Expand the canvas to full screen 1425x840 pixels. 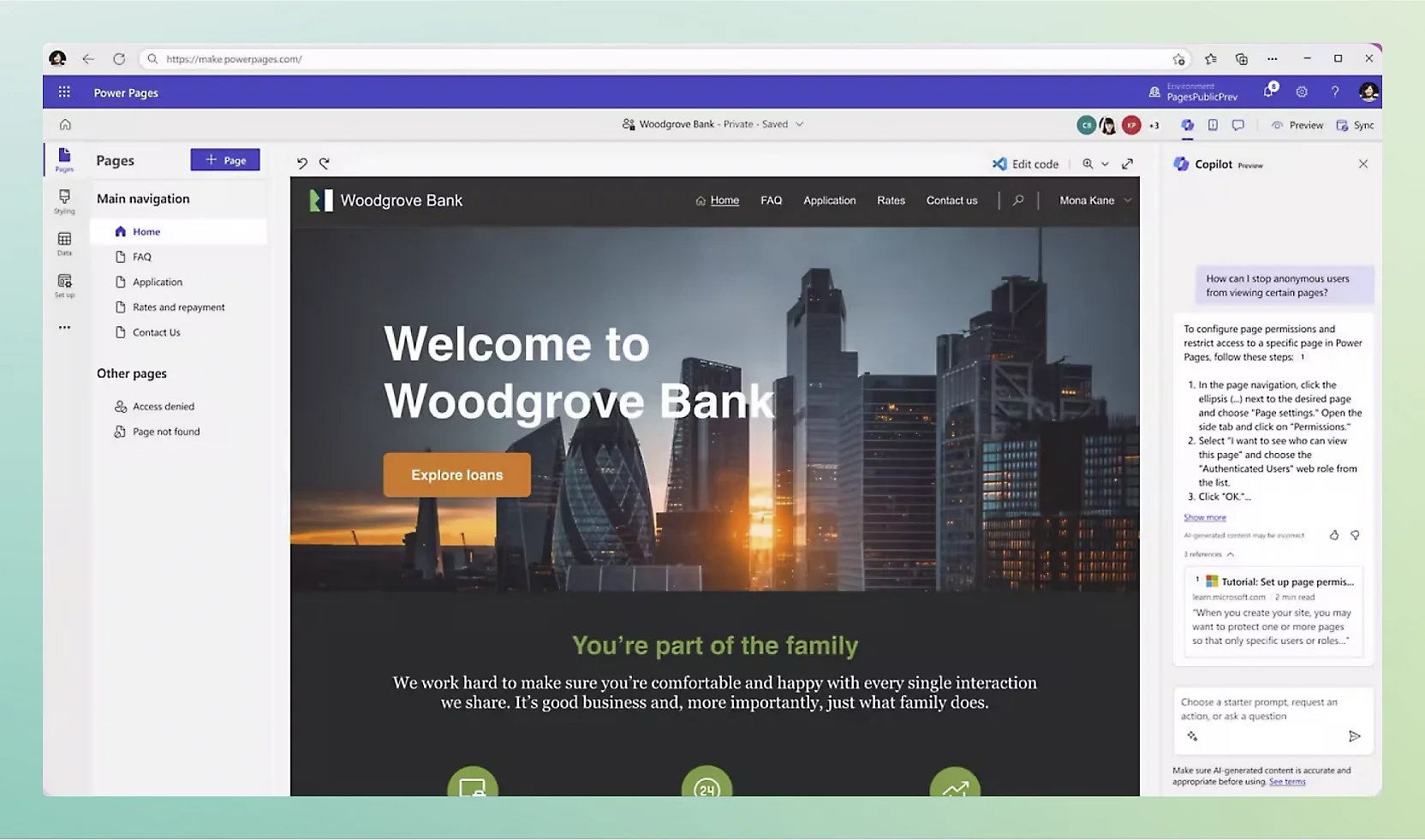click(1128, 164)
